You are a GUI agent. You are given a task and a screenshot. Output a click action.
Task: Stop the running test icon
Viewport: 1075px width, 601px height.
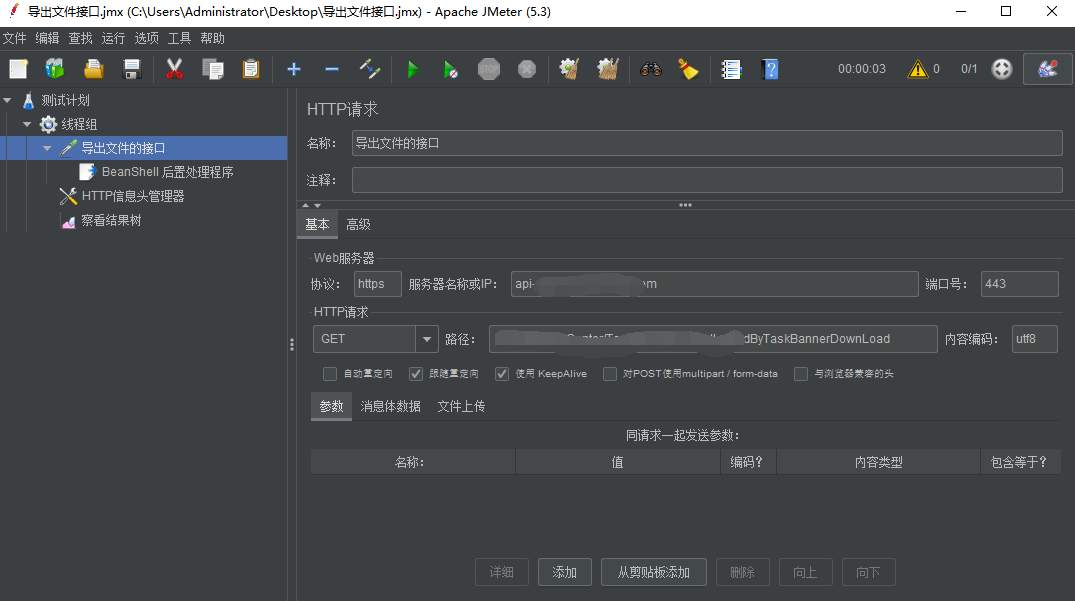coord(489,69)
